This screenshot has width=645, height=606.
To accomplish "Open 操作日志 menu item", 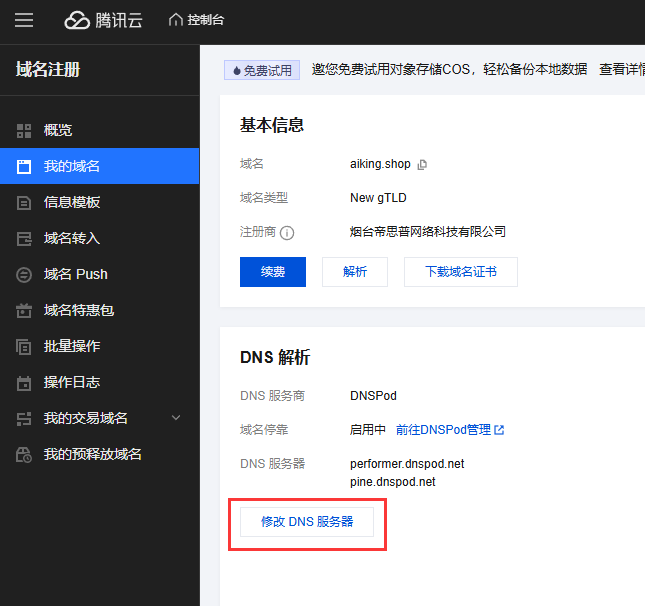I will (100, 382).
